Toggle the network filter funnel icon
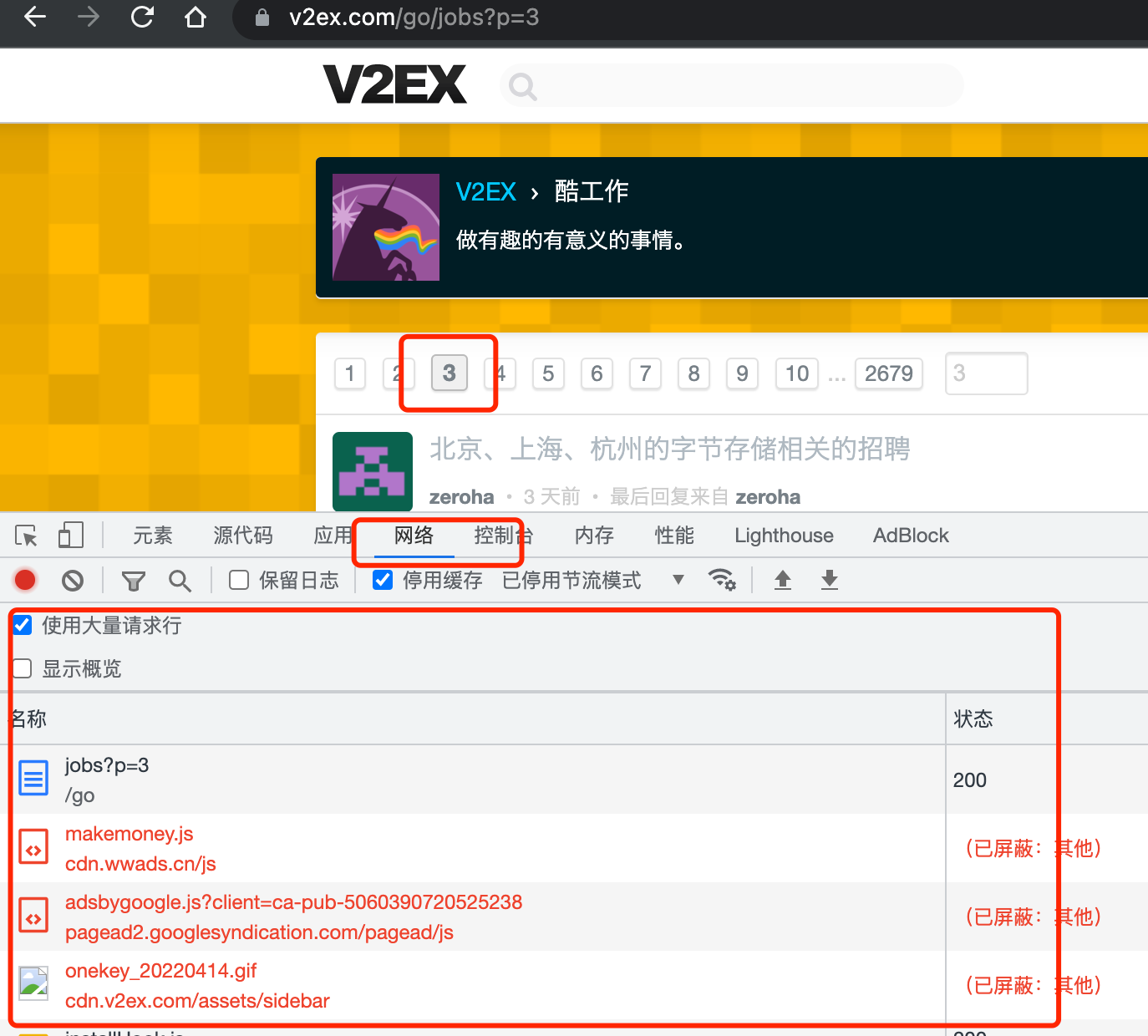 click(133, 581)
